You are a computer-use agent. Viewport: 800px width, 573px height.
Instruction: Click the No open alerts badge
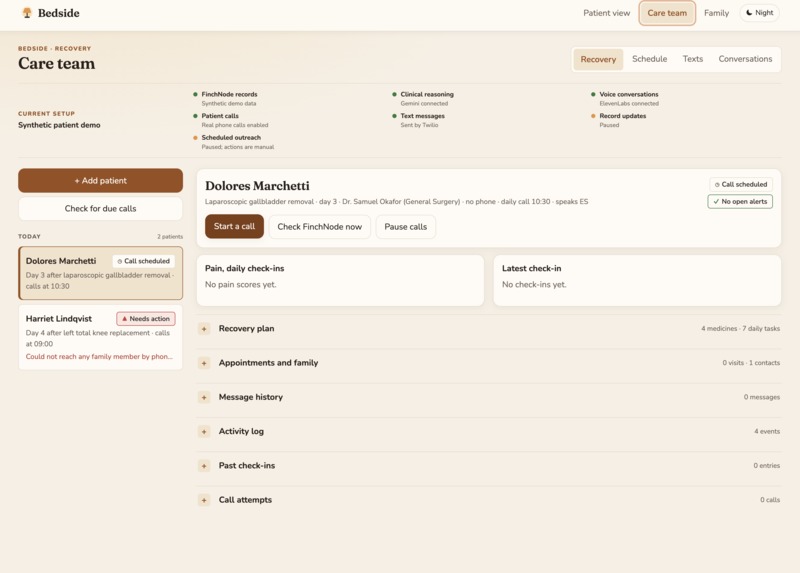pyautogui.click(x=740, y=202)
